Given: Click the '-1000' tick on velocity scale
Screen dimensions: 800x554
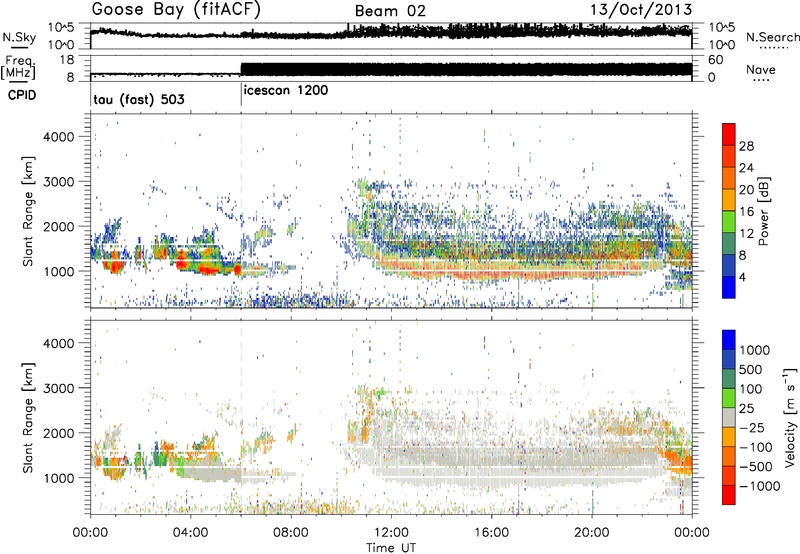Looking at the screenshot, I should tap(759, 486).
